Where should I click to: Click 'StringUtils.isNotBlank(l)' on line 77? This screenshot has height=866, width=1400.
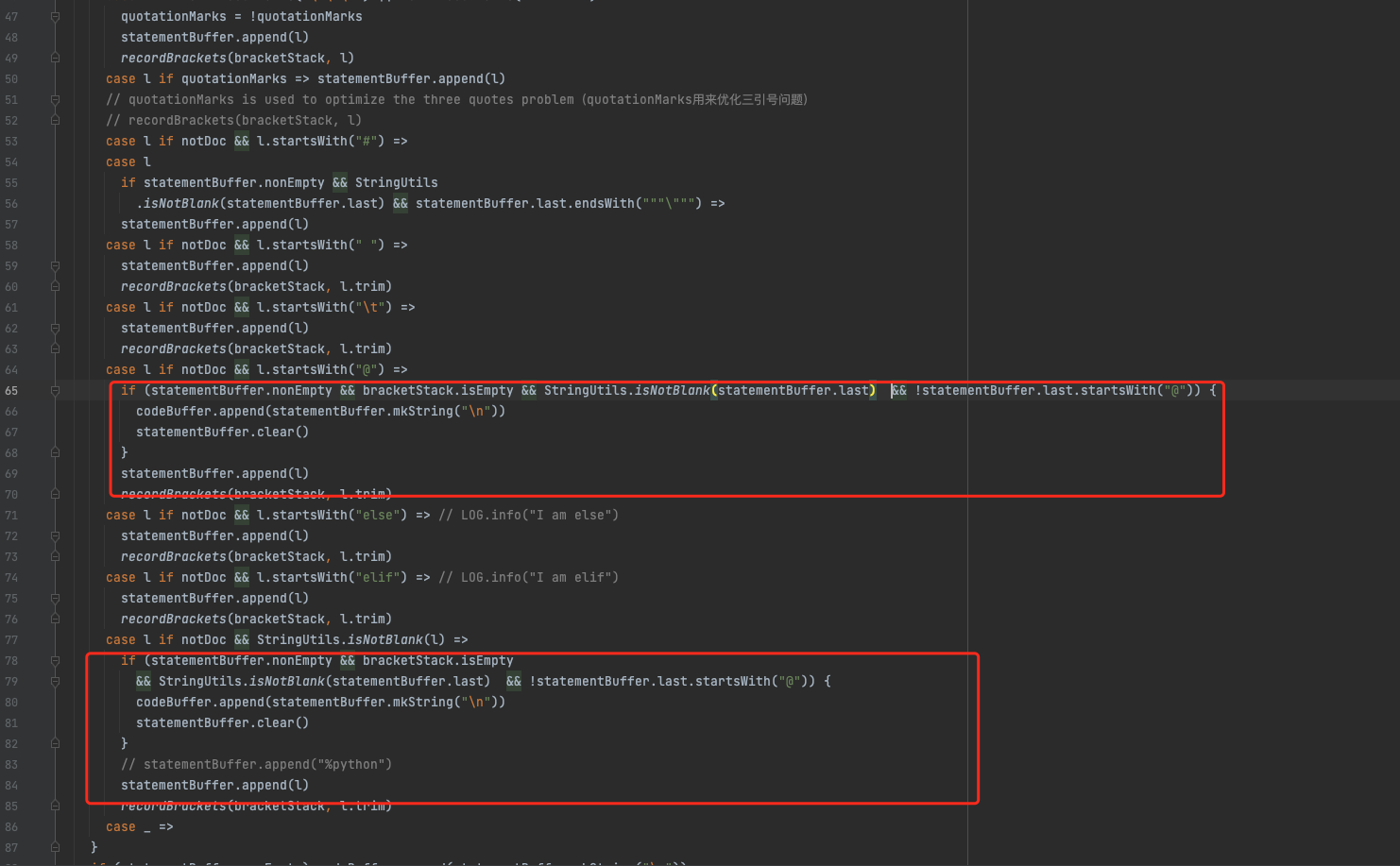351,640
